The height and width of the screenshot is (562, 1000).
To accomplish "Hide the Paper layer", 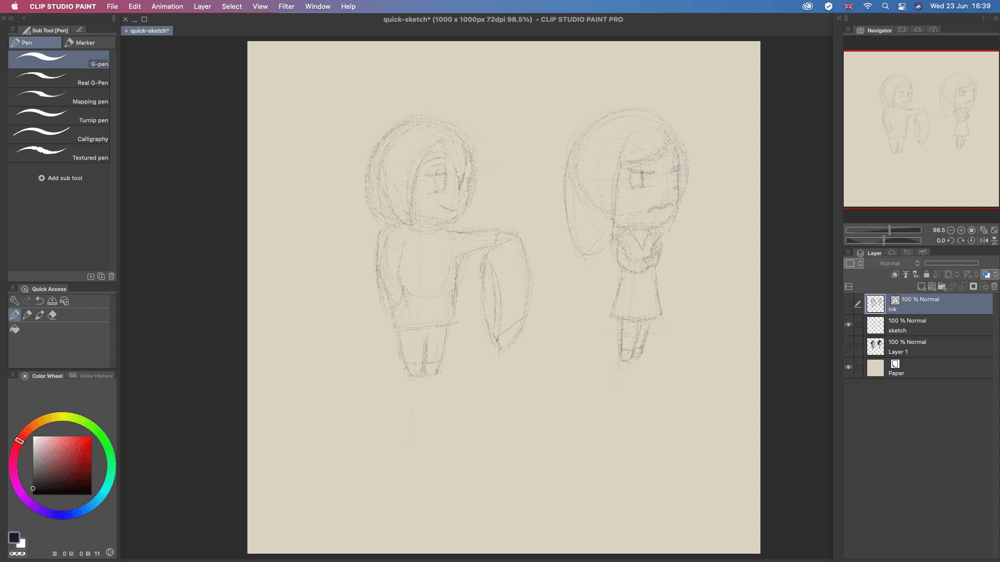I will [848, 367].
